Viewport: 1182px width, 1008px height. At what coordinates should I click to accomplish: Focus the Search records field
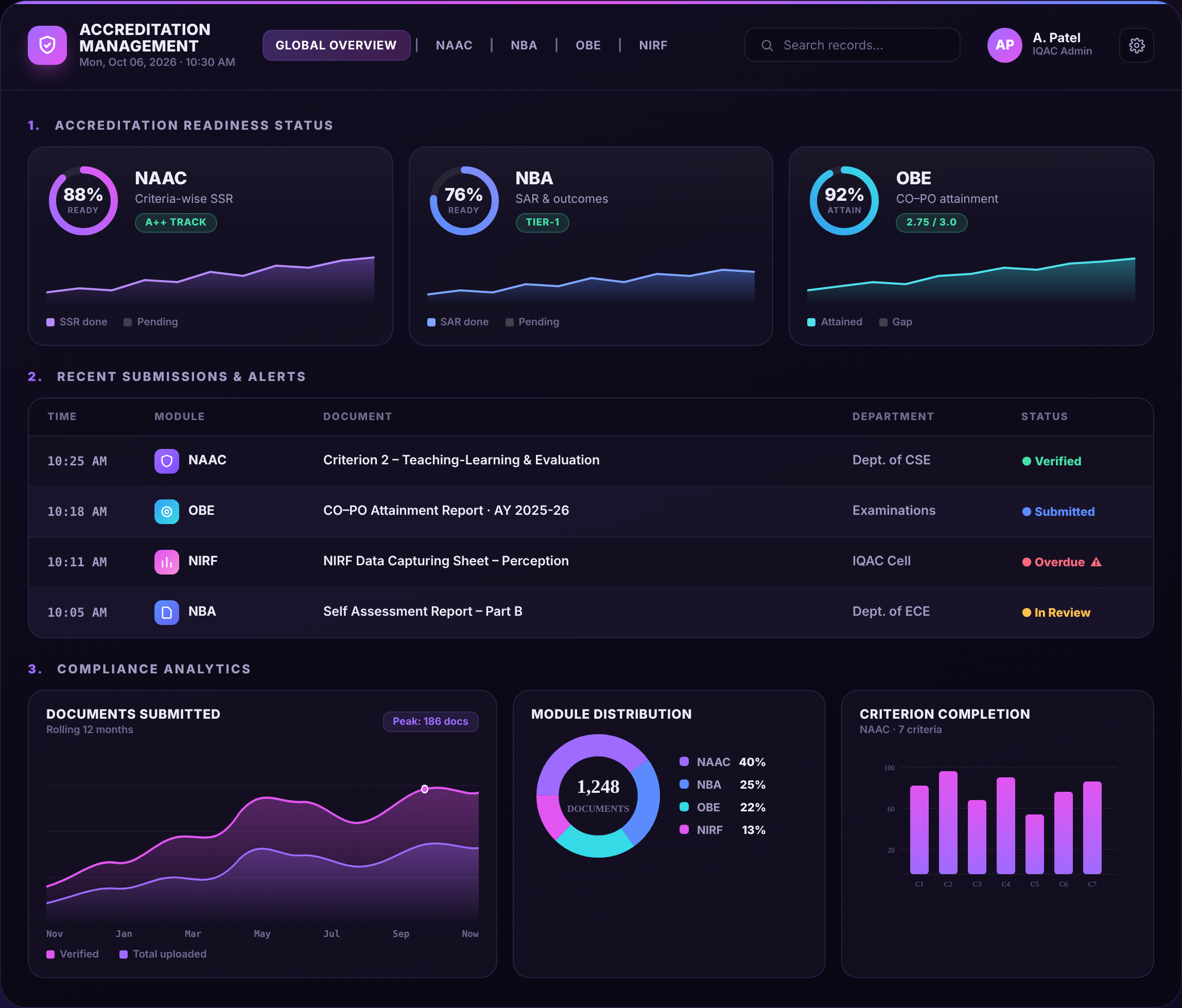851,45
